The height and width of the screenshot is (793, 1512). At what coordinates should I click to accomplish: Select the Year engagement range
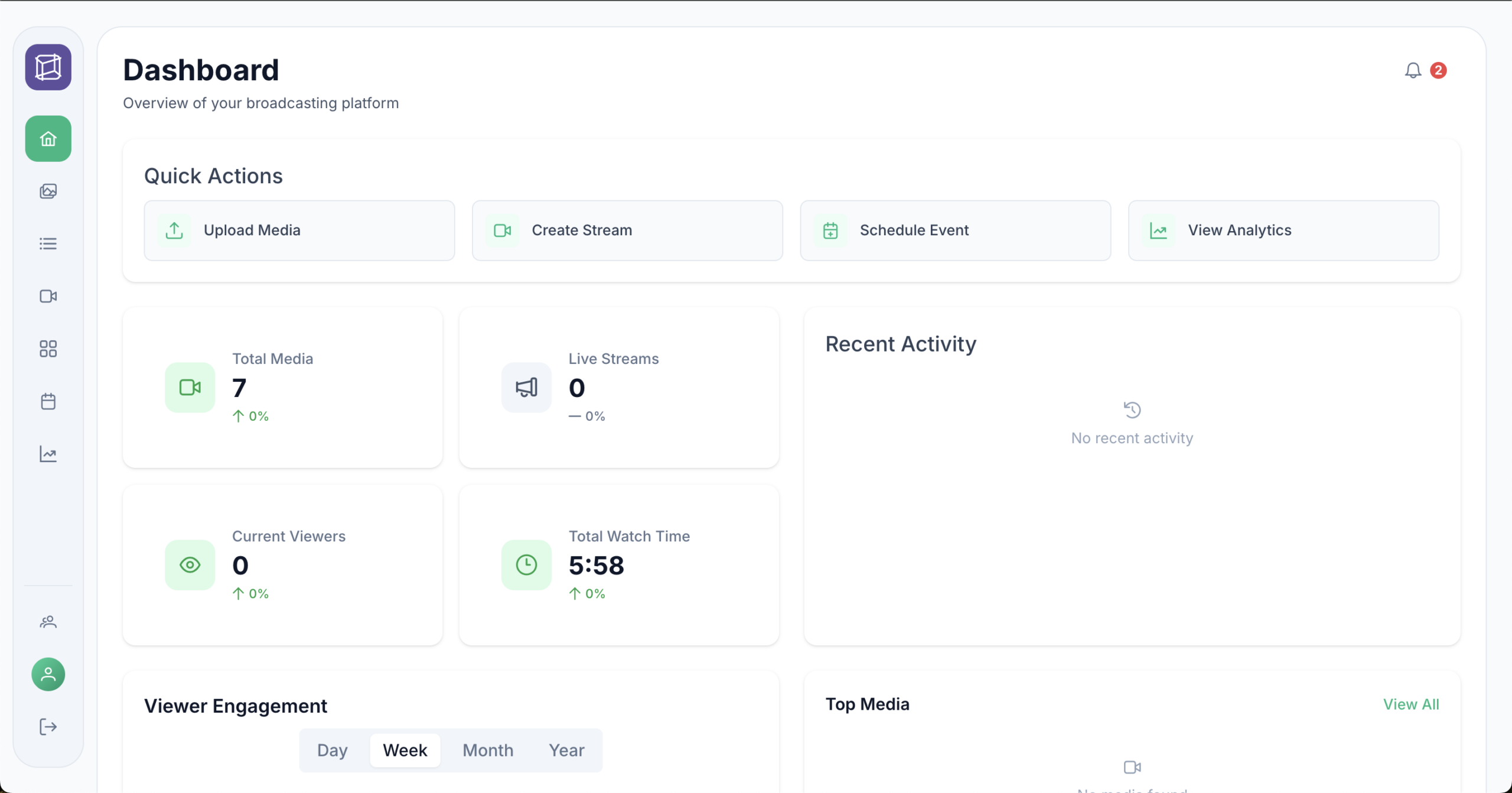(x=566, y=750)
